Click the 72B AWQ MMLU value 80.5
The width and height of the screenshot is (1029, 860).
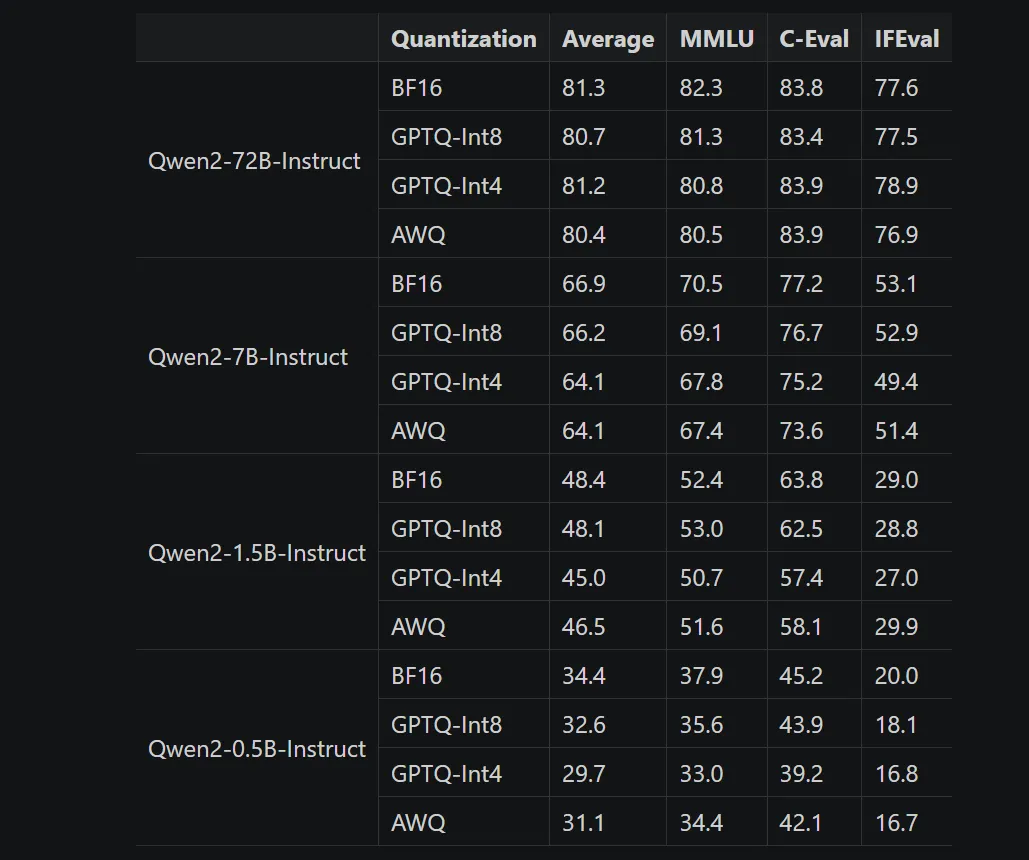(x=701, y=235)
